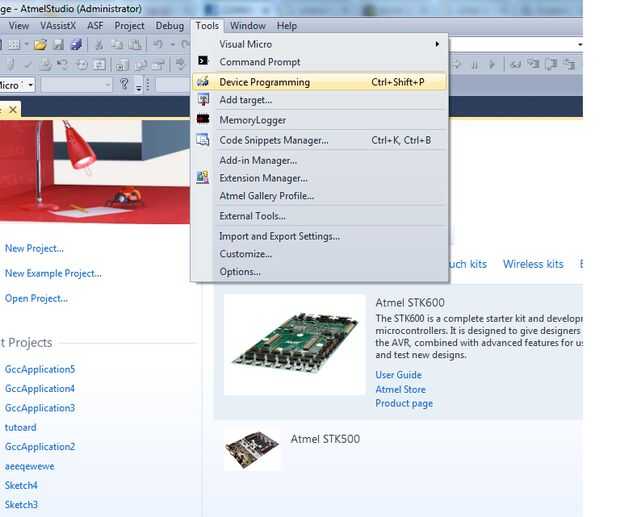The height and width of the screenshot is (517, 620).
Task: Open the Micro board dropdown
Action: pyautogui.click(x=30, y=85)
